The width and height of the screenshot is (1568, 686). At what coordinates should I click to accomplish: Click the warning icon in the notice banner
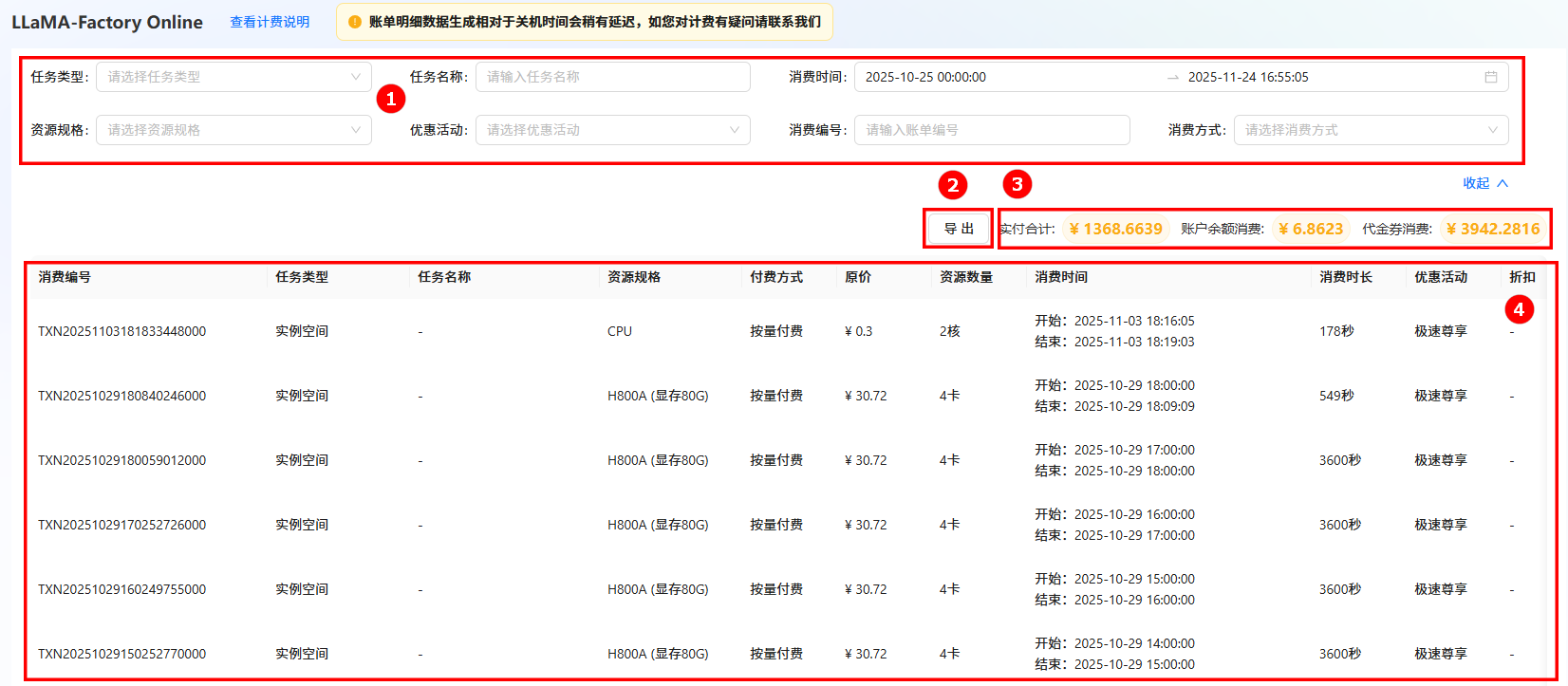click(x=355, y=22)
